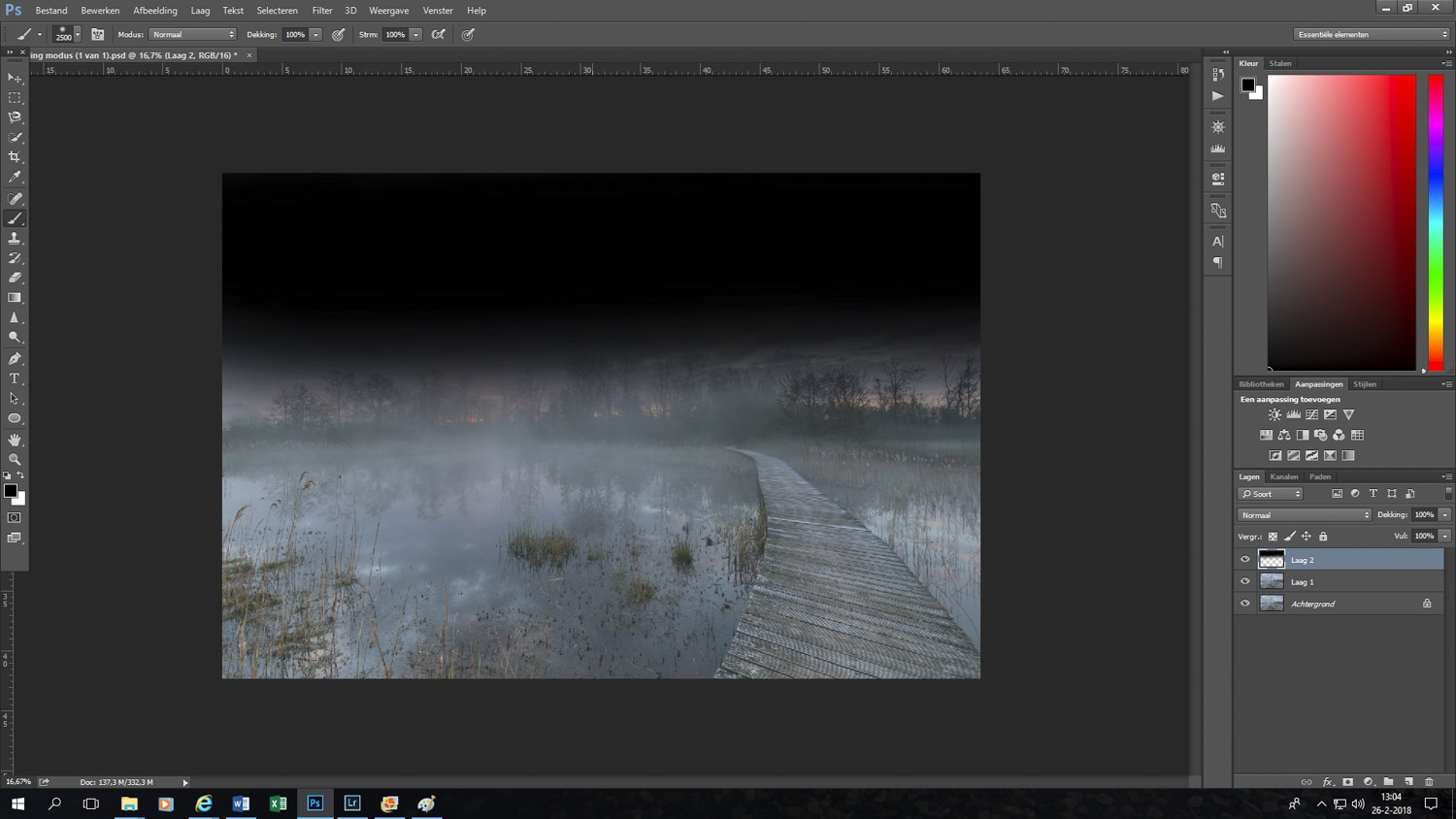
Task: Add a Vibrance adjustment
Action: (x=1348, y=414)
